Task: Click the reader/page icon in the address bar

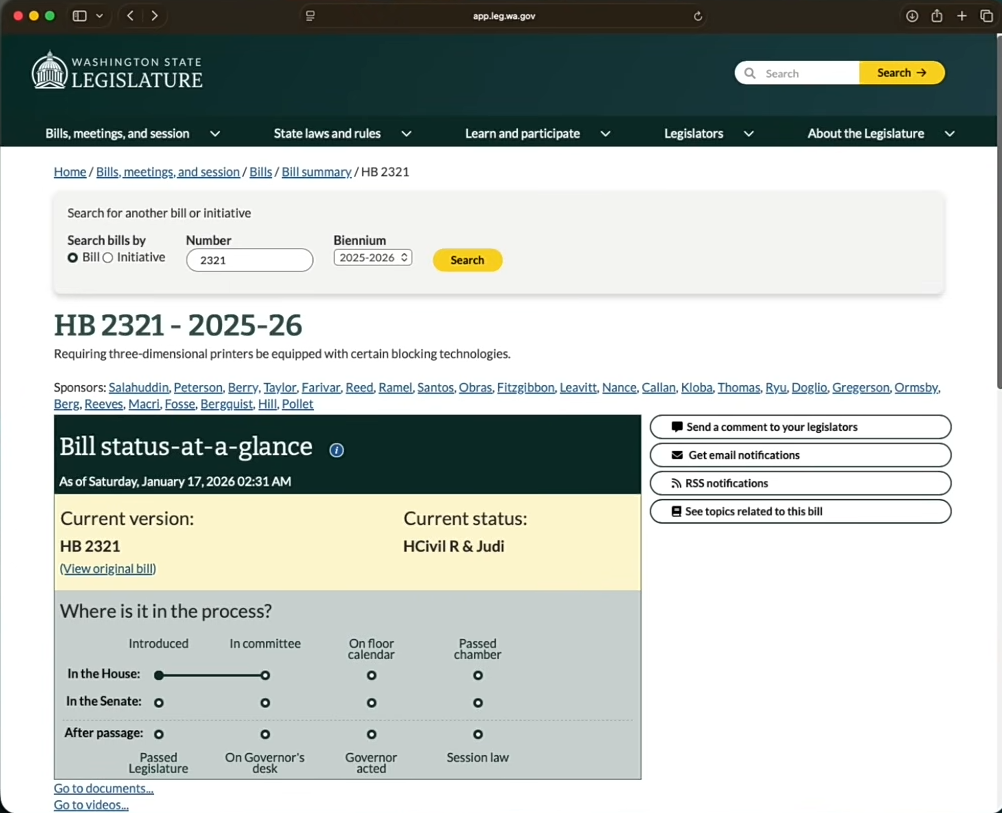Action: tap(310, 16)
